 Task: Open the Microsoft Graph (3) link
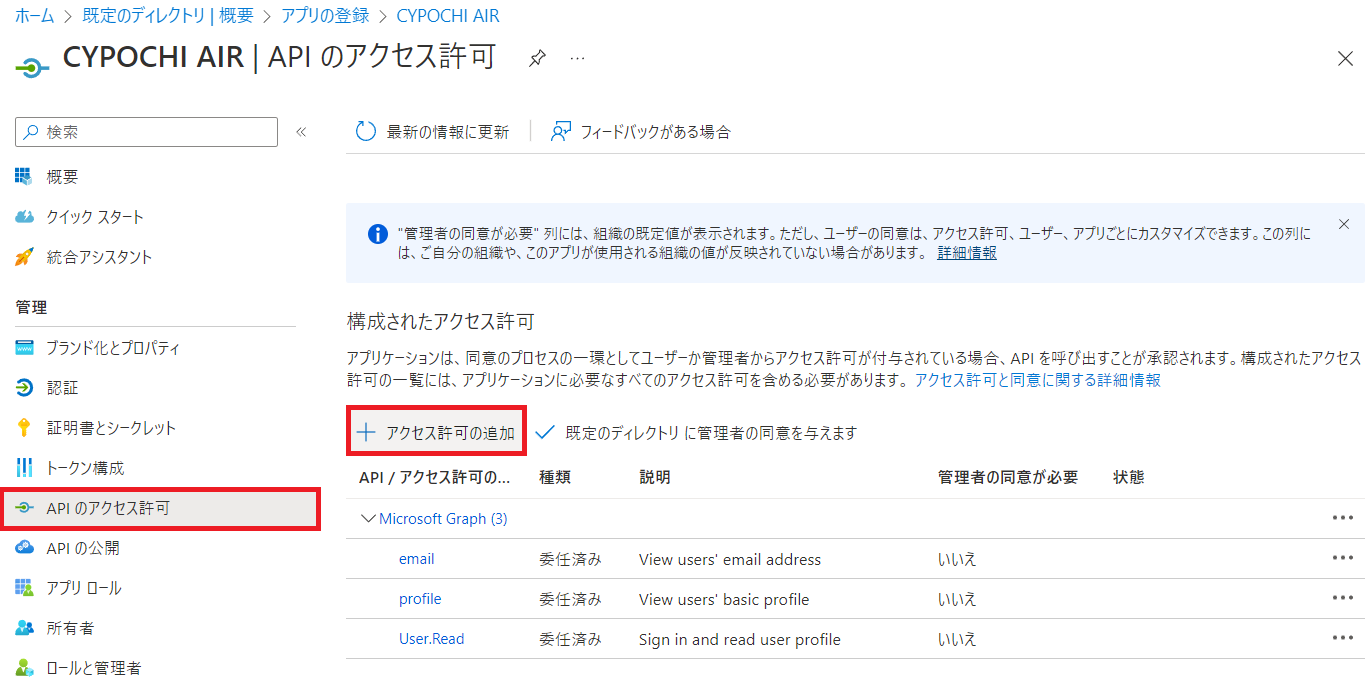pos(443,519)
